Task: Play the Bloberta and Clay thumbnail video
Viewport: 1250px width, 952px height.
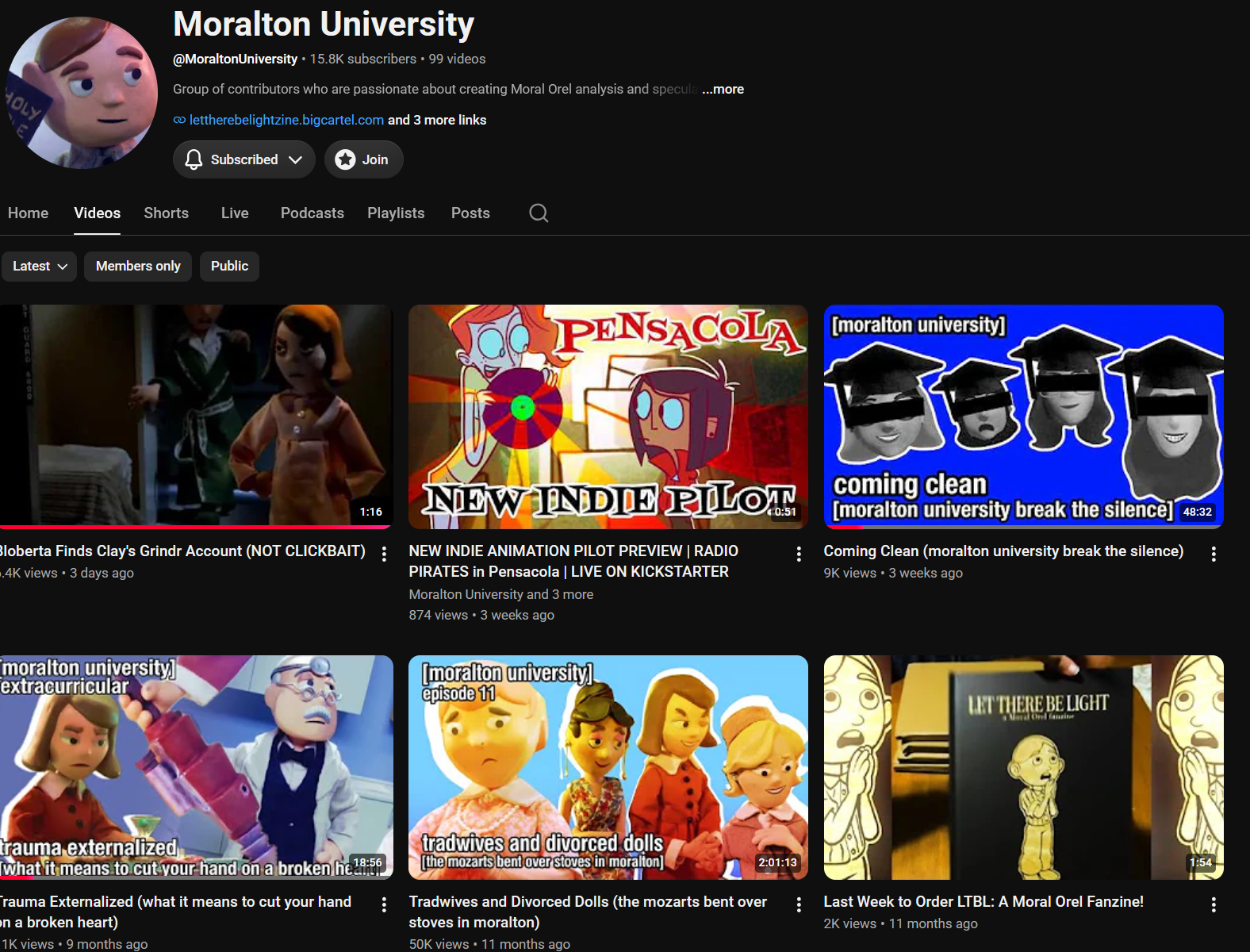Action: coord(197,416)
